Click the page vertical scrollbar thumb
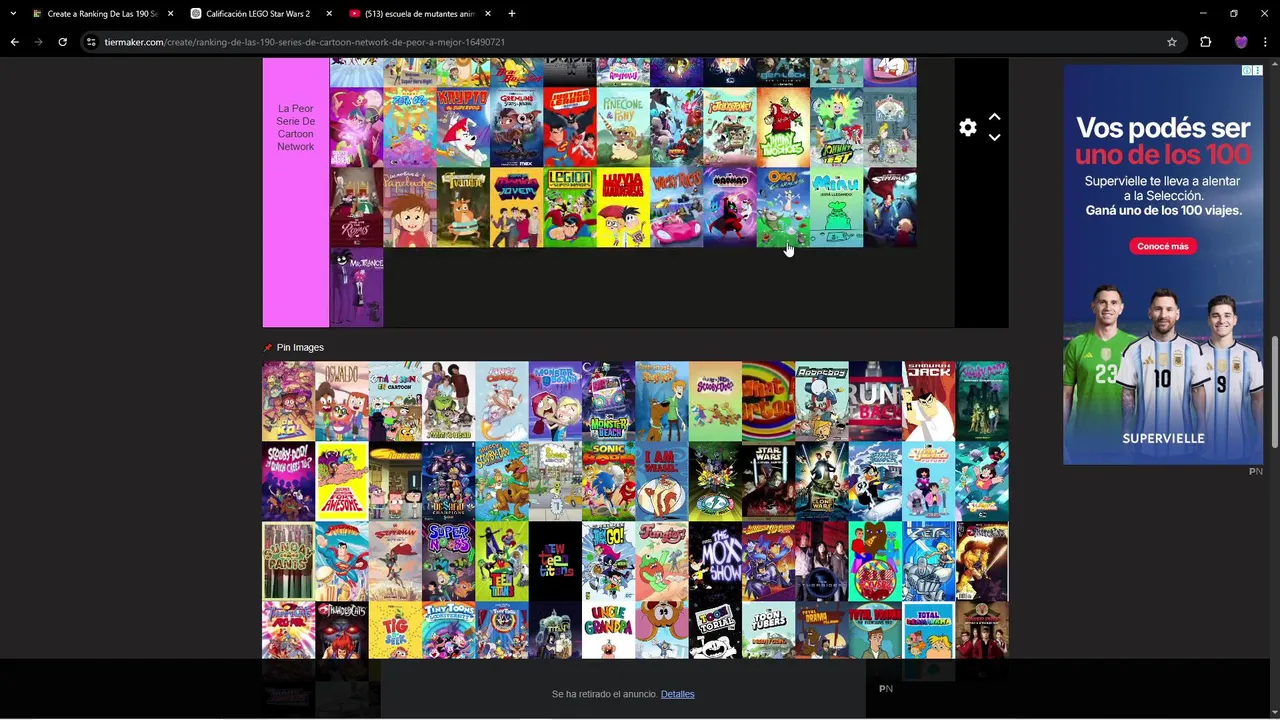The width and height of the screenshot is (1280, 720). 1274,392
